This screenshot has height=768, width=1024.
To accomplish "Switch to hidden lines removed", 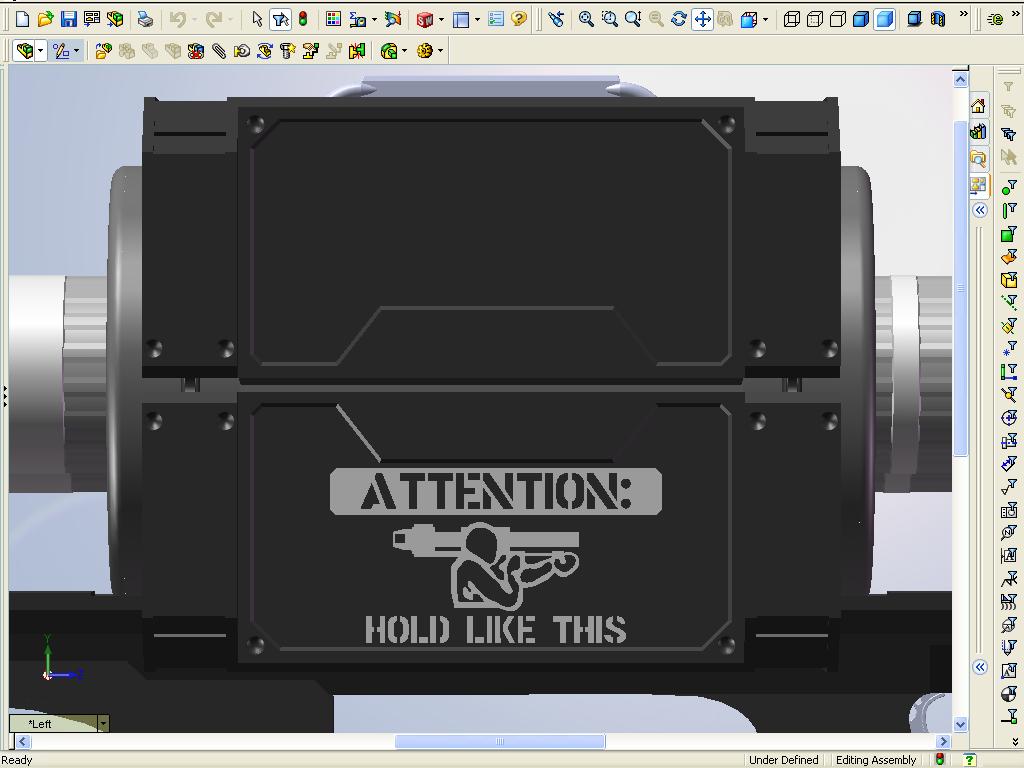I will coord(838,19).
